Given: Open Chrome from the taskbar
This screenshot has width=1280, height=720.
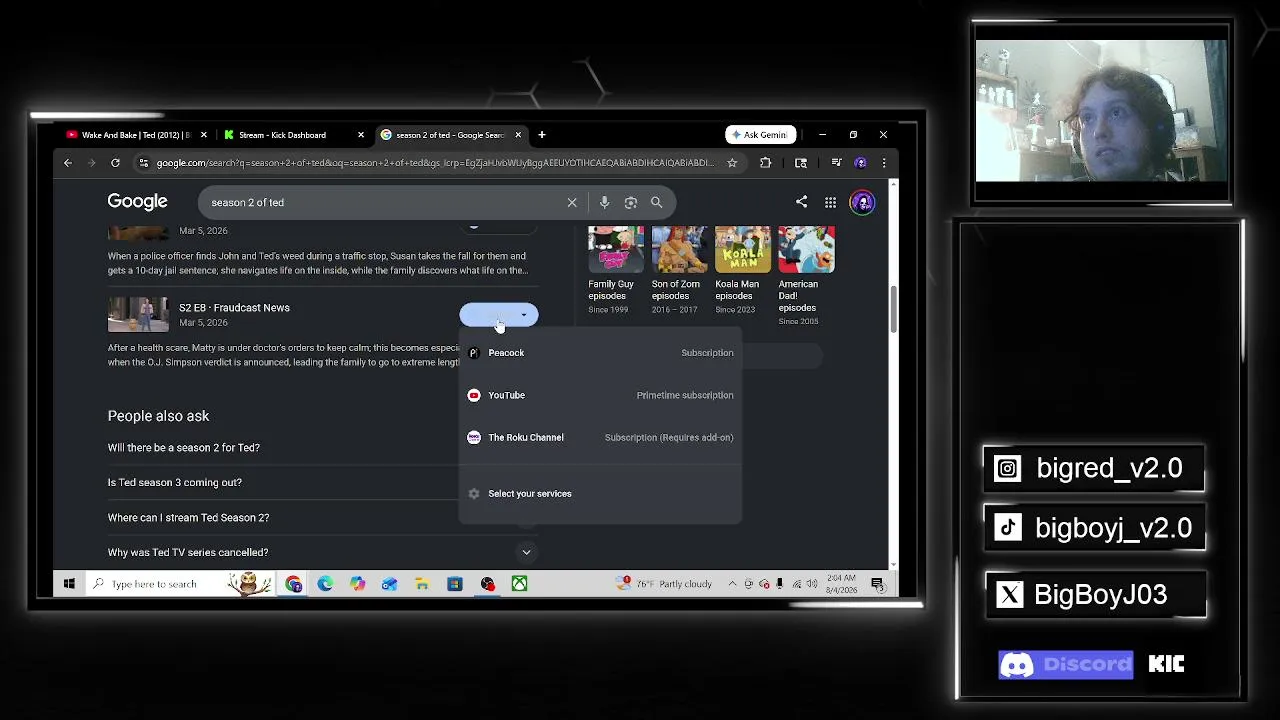Looking at the screenshot, I should coord(293,584).
